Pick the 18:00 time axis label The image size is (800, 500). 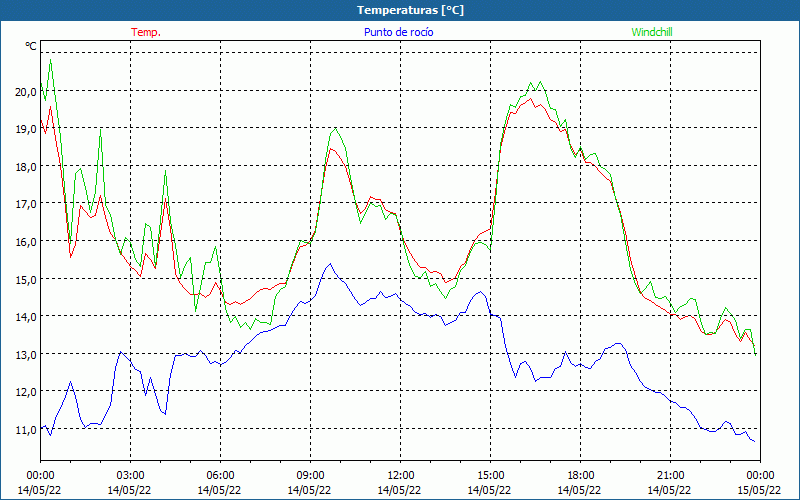point(580,475)
